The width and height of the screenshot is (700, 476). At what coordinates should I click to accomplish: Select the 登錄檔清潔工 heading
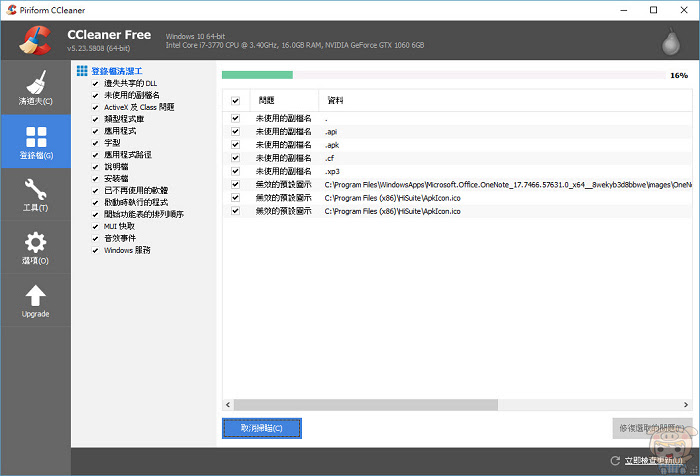tap(117, 71)
